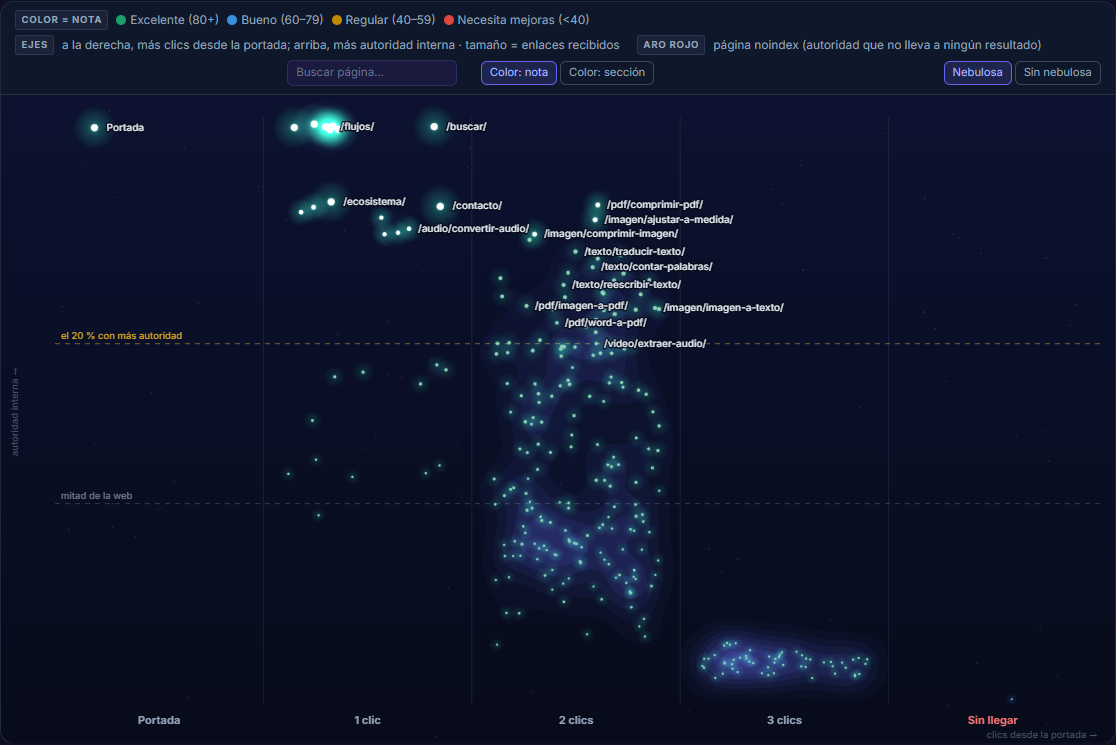Click the green 'Excelente (80+)' legend entry
Image resolution: width=1116 pixels, height=745 pixels.
tap(167, 20)
